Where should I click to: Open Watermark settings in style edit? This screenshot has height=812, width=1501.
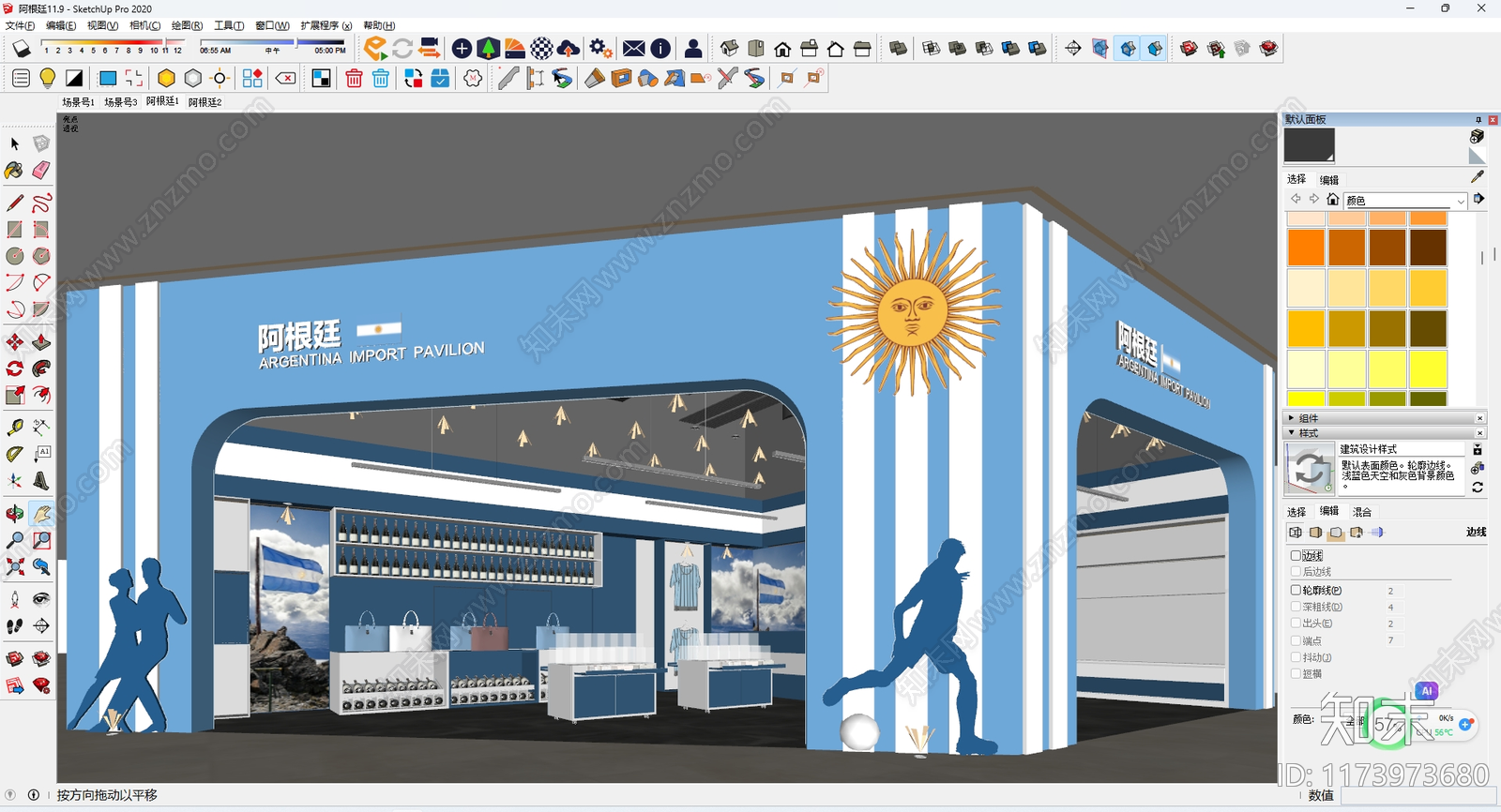1357,533
